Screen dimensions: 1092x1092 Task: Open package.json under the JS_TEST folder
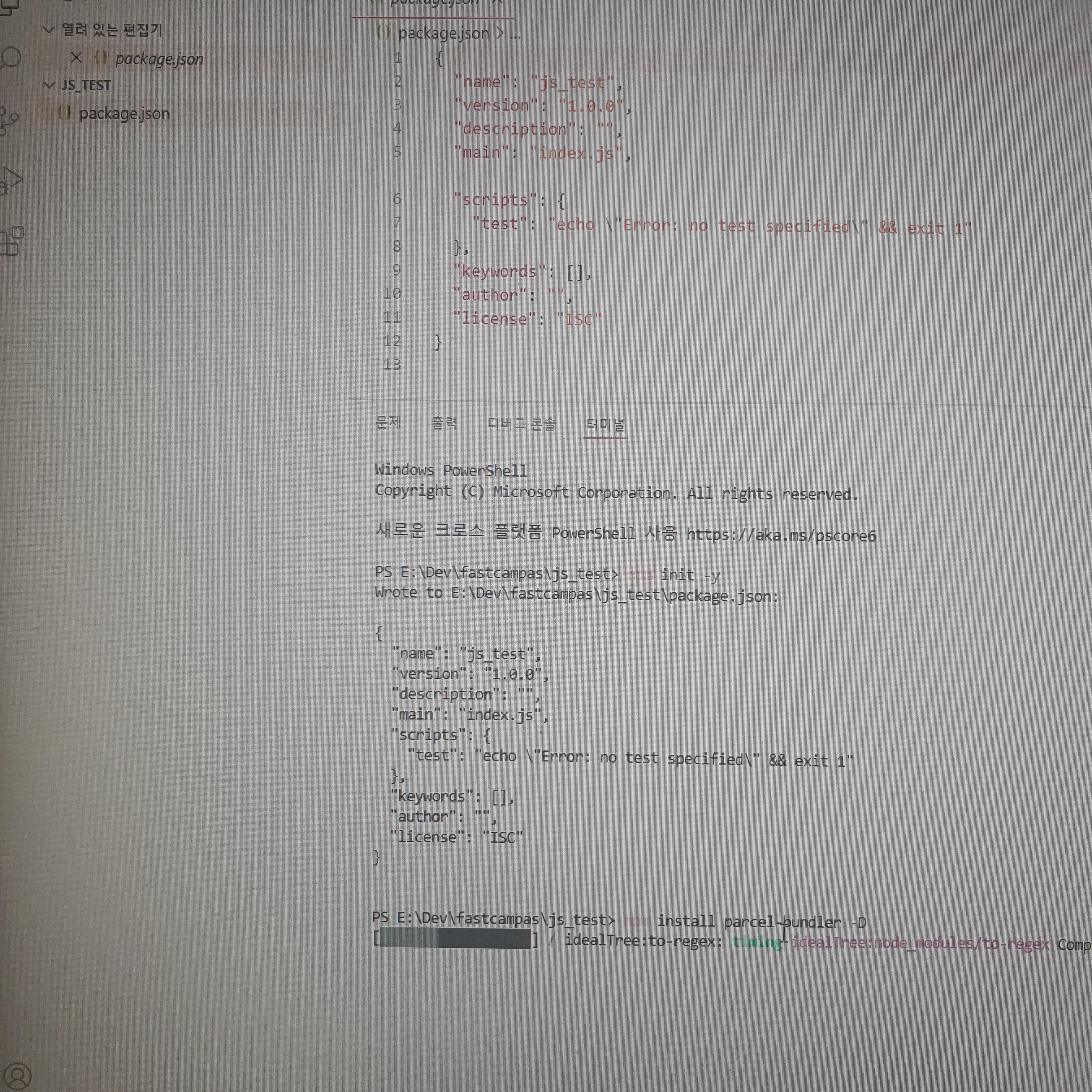coord(124,114)
